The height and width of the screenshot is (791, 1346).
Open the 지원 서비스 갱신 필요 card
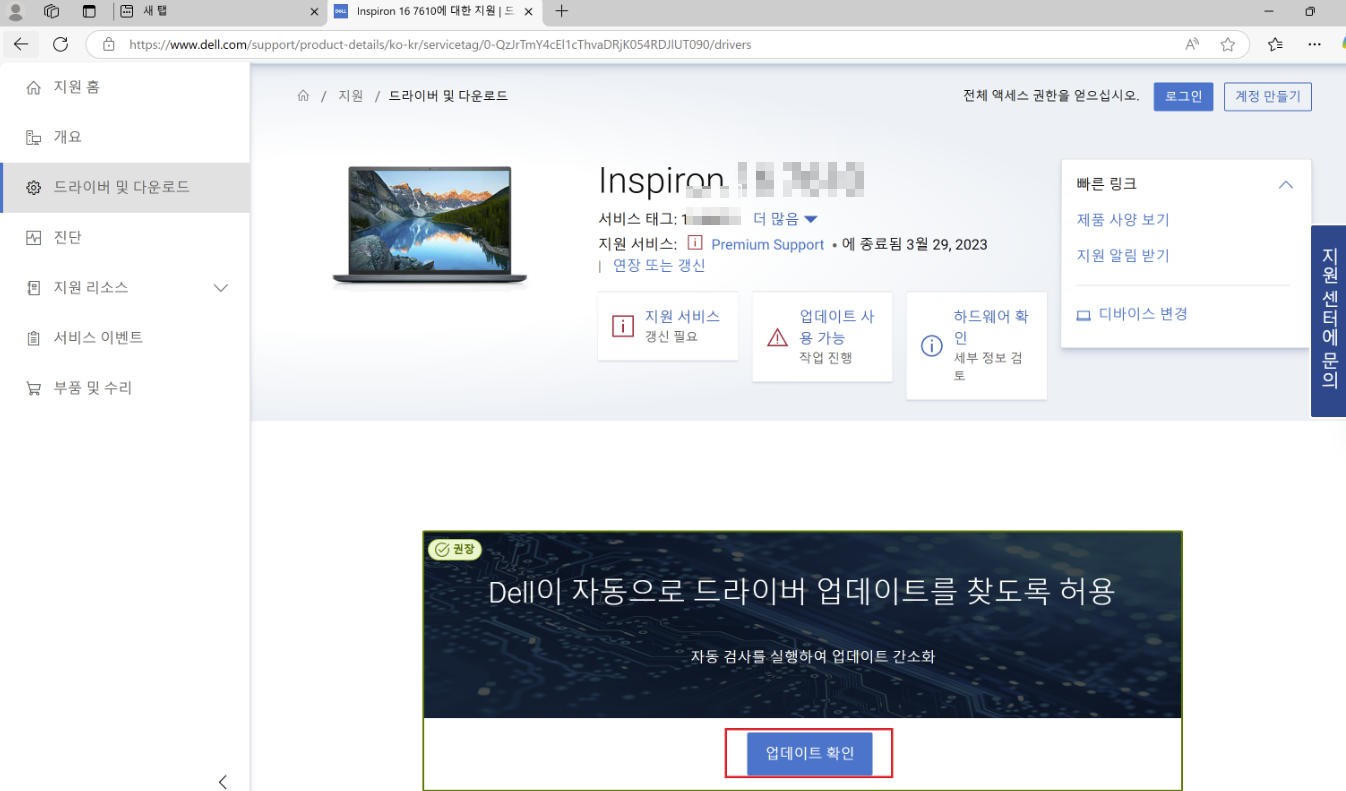coord(668,326)
